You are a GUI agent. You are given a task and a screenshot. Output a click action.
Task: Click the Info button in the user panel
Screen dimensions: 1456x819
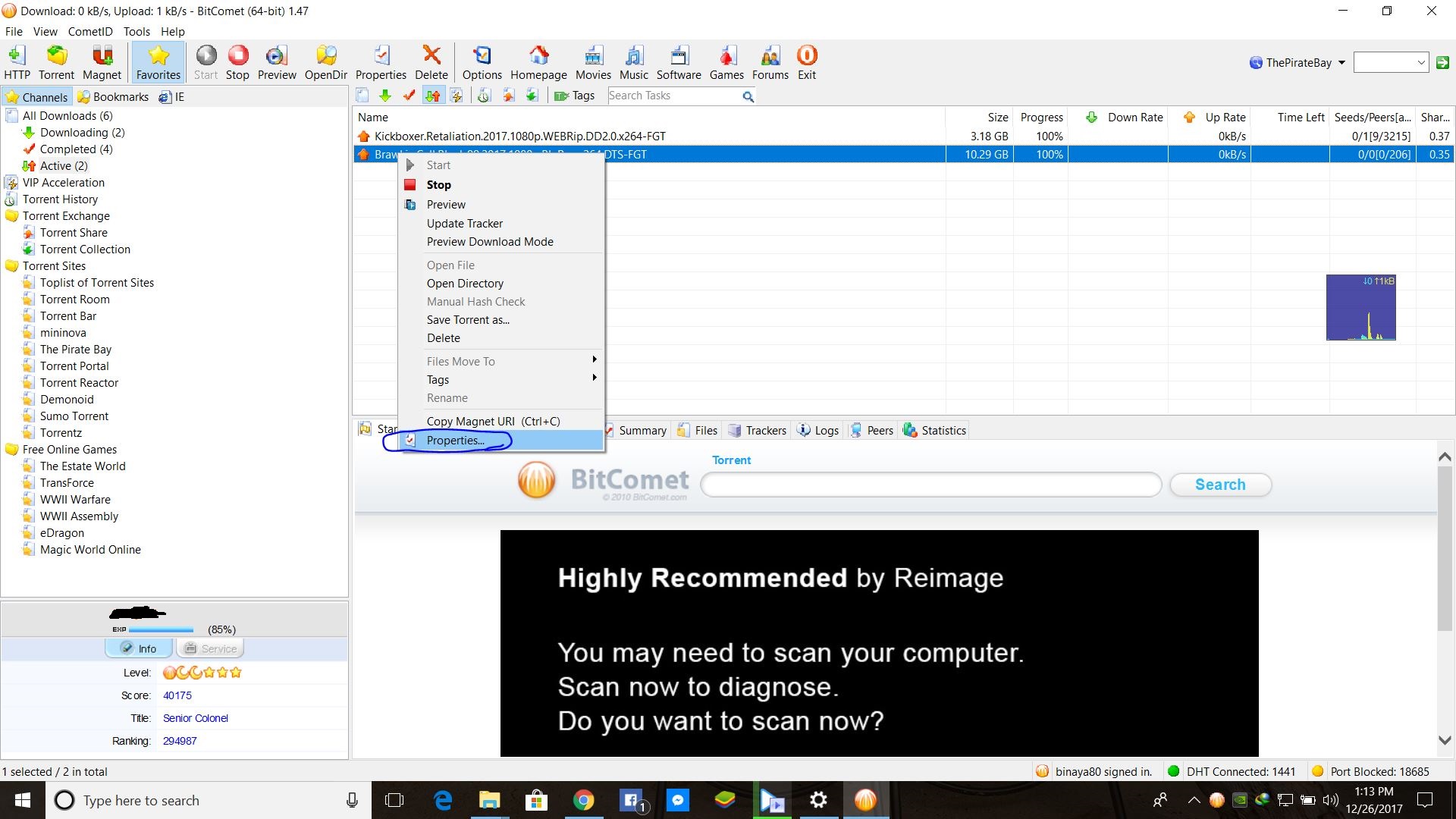click(140, 648)
